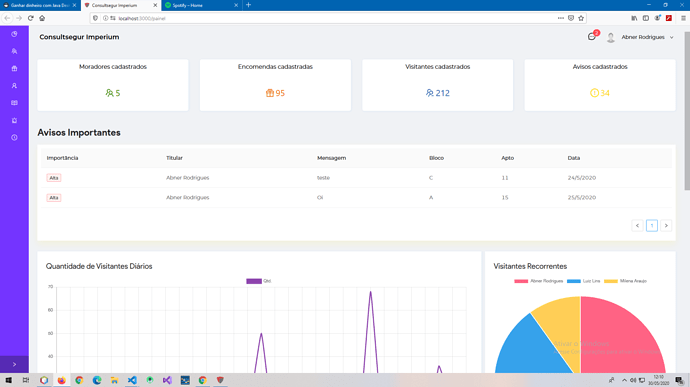Image resolution: width=690 pixels, height=387 pixels.
Task: Click the yellow warning icon in Avisos card
Action: pos(594,93)
